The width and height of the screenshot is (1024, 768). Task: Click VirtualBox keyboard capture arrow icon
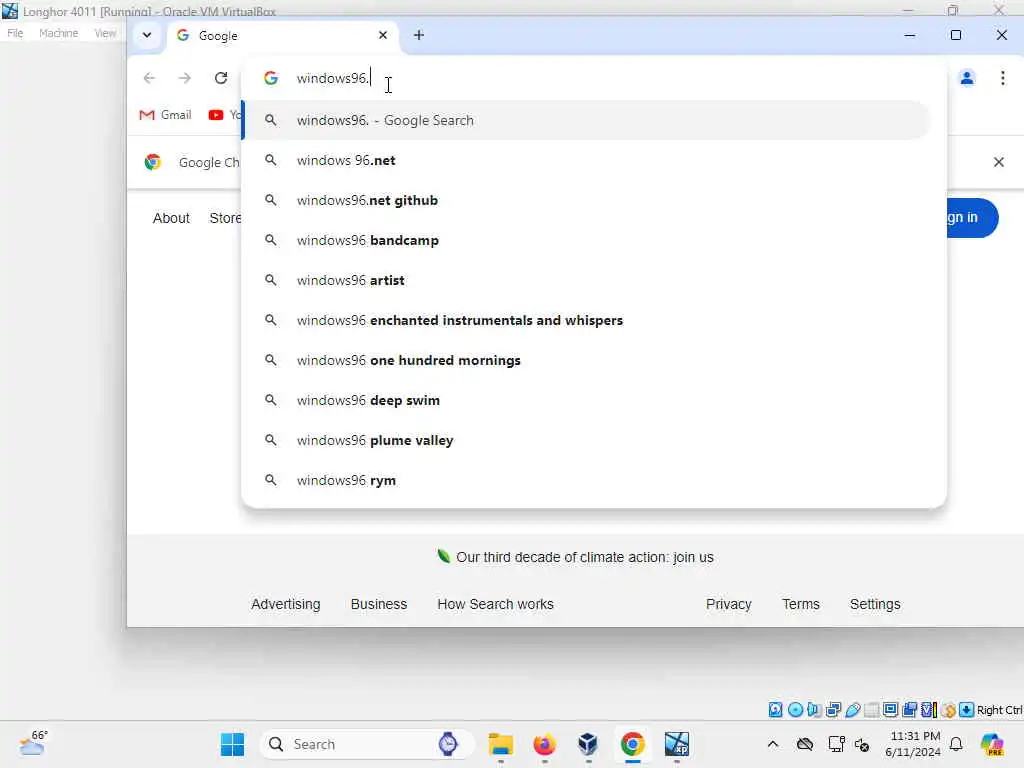967,709
